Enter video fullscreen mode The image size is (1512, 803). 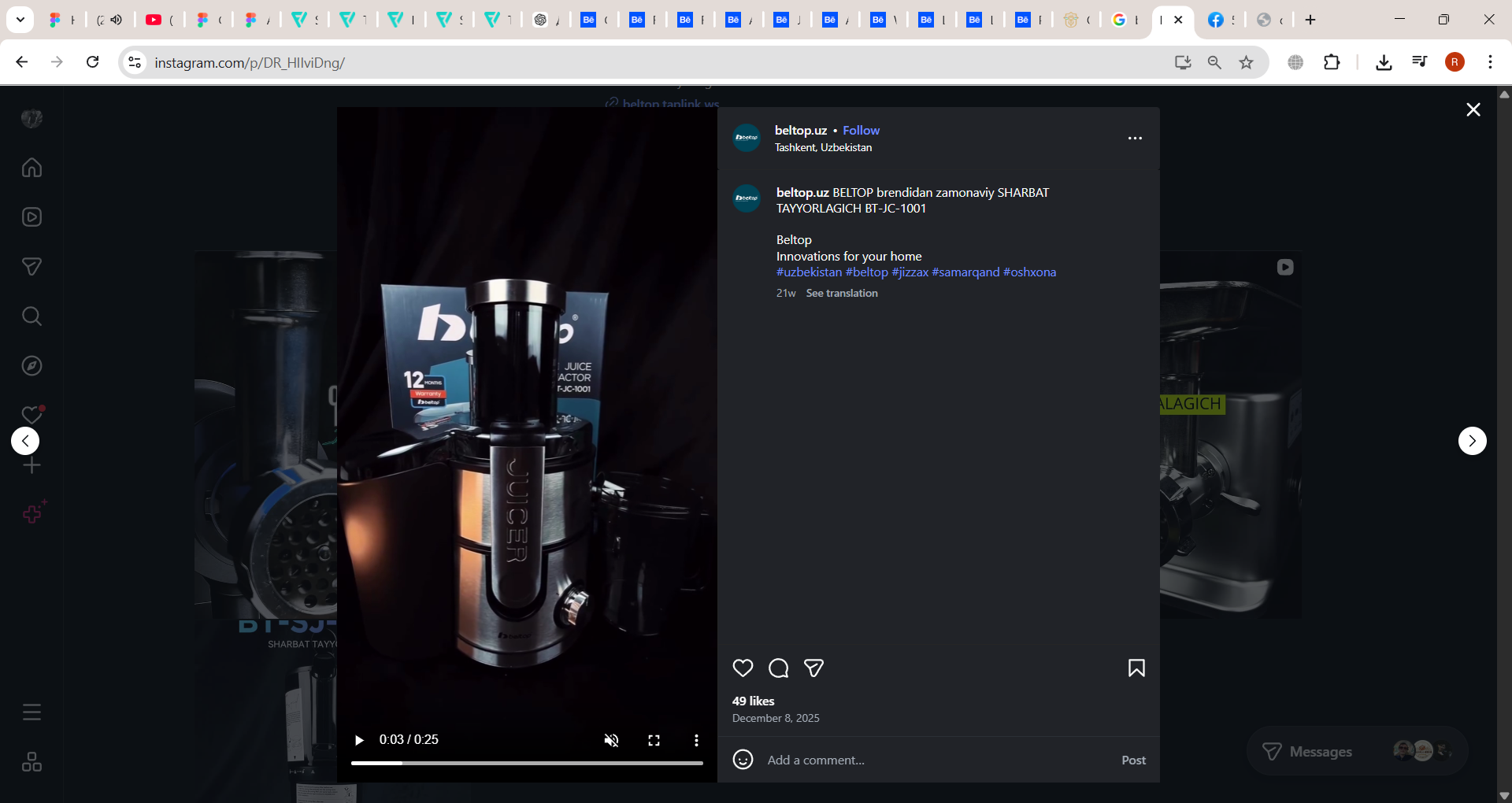point(654,740)
